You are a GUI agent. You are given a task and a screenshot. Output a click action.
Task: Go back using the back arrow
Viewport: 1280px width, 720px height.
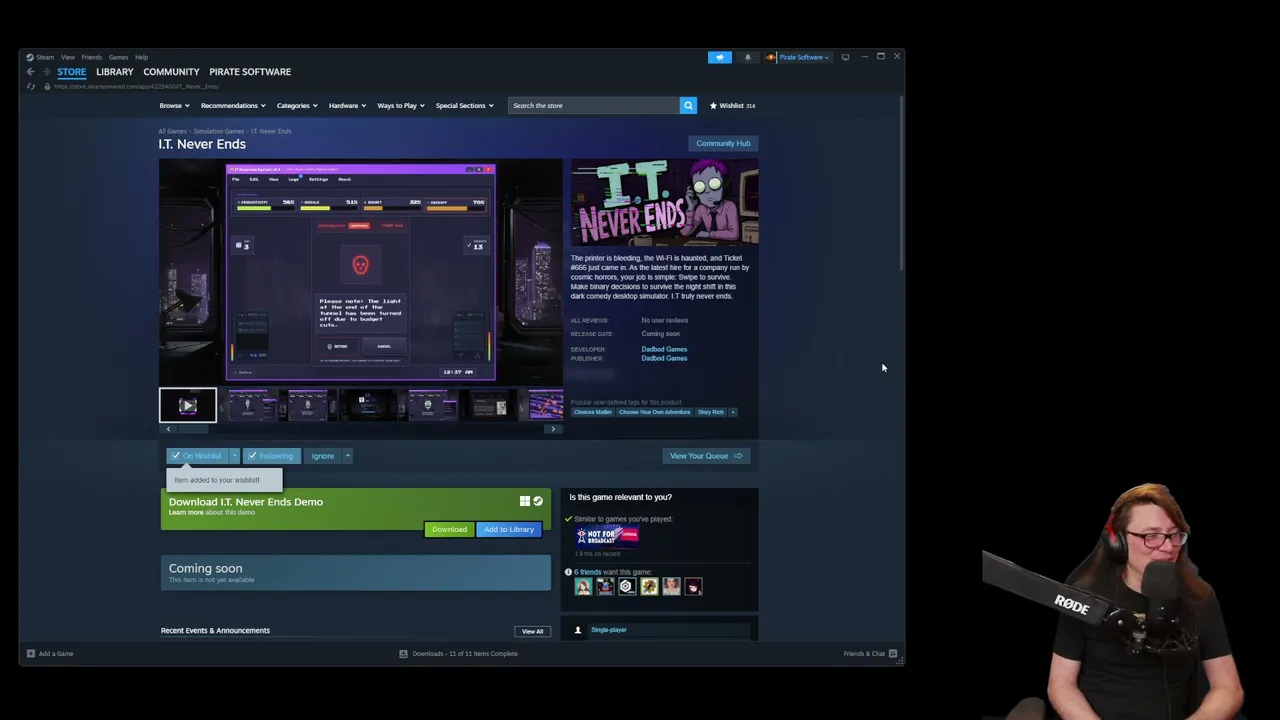30,72
